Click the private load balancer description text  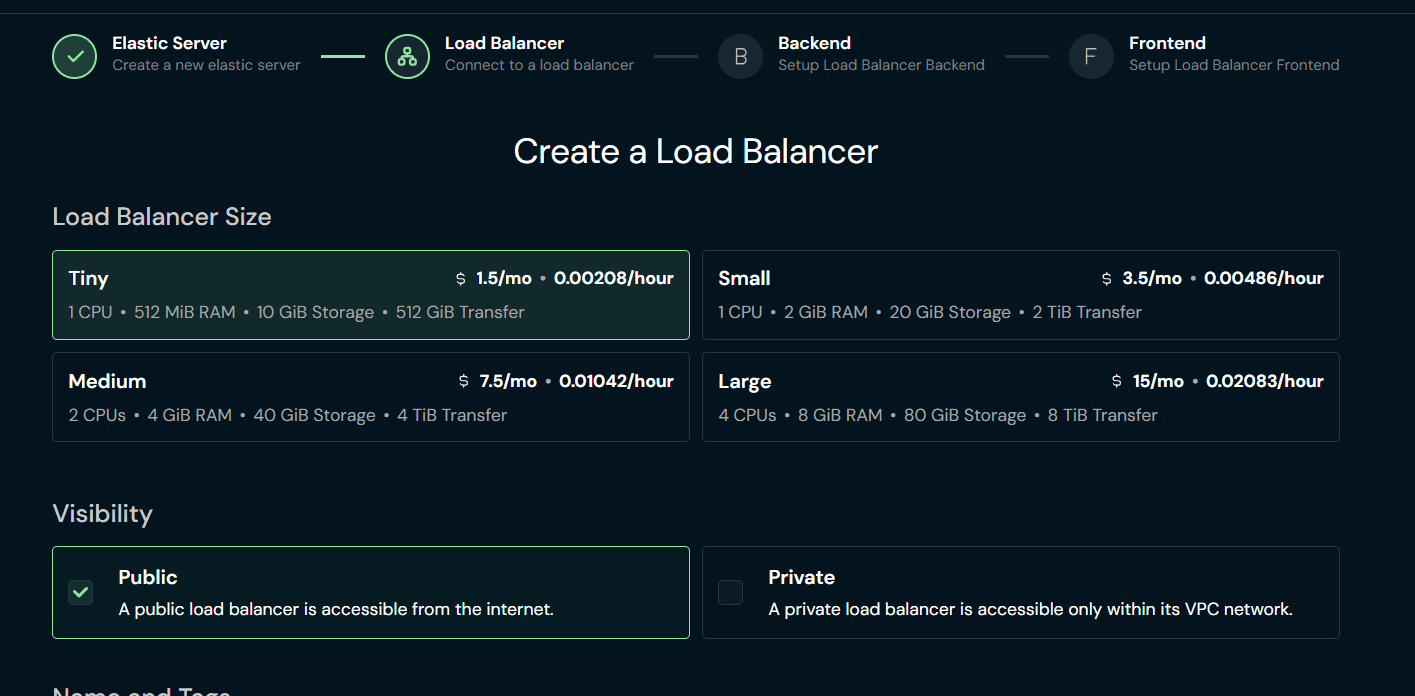1031,609
